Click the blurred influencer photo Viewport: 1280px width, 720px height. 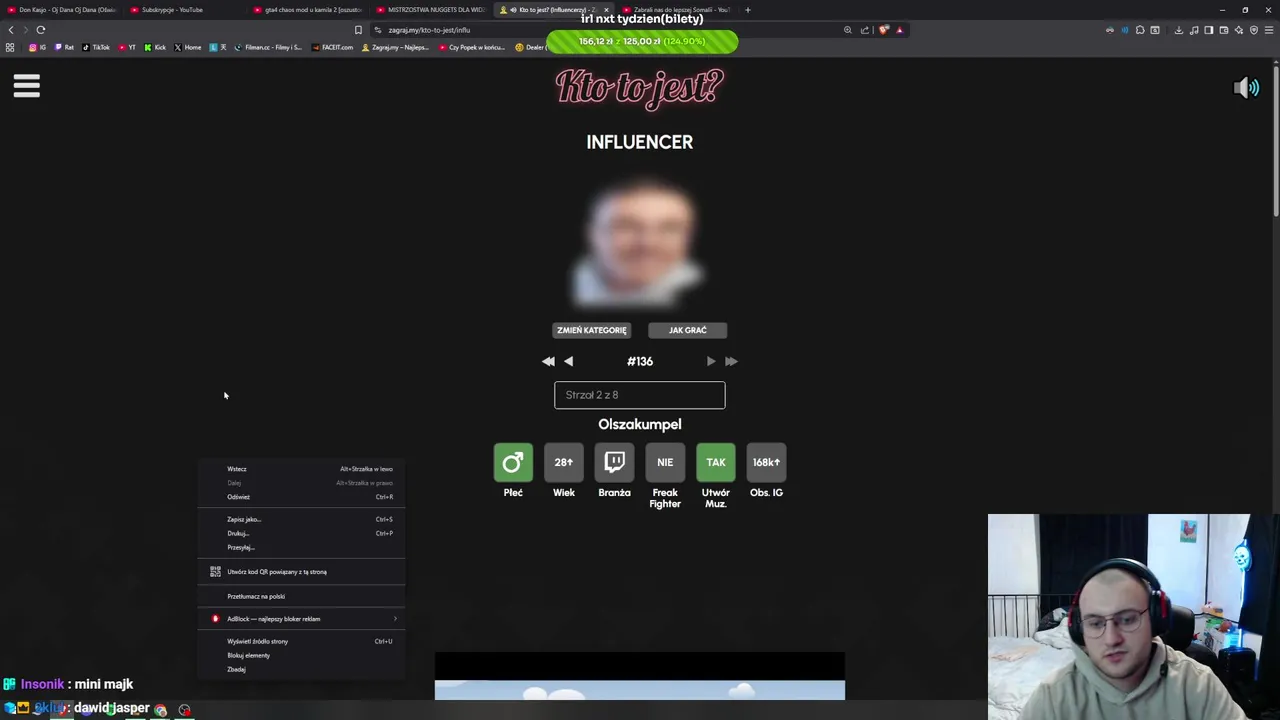coord(640,243)
